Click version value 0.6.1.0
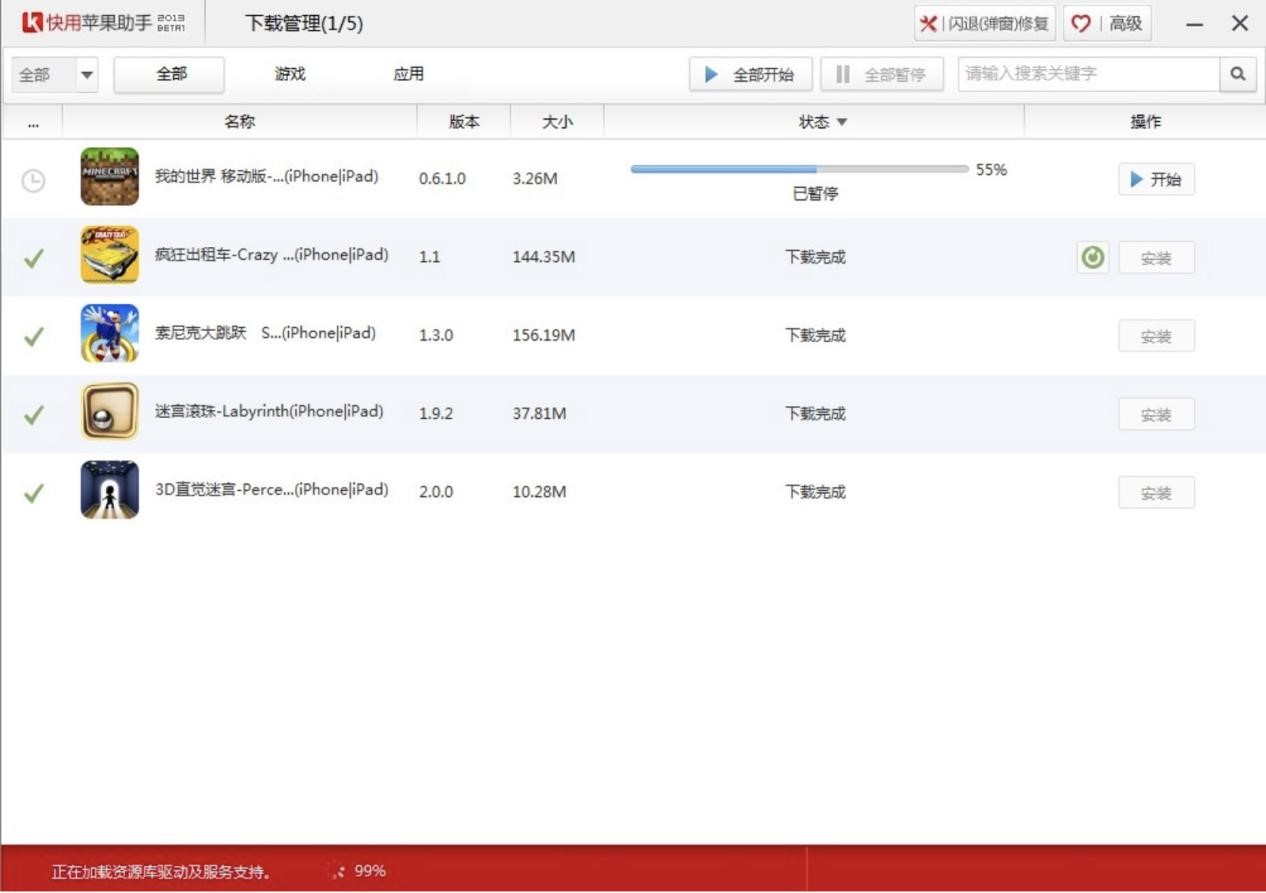 point(442,179)
